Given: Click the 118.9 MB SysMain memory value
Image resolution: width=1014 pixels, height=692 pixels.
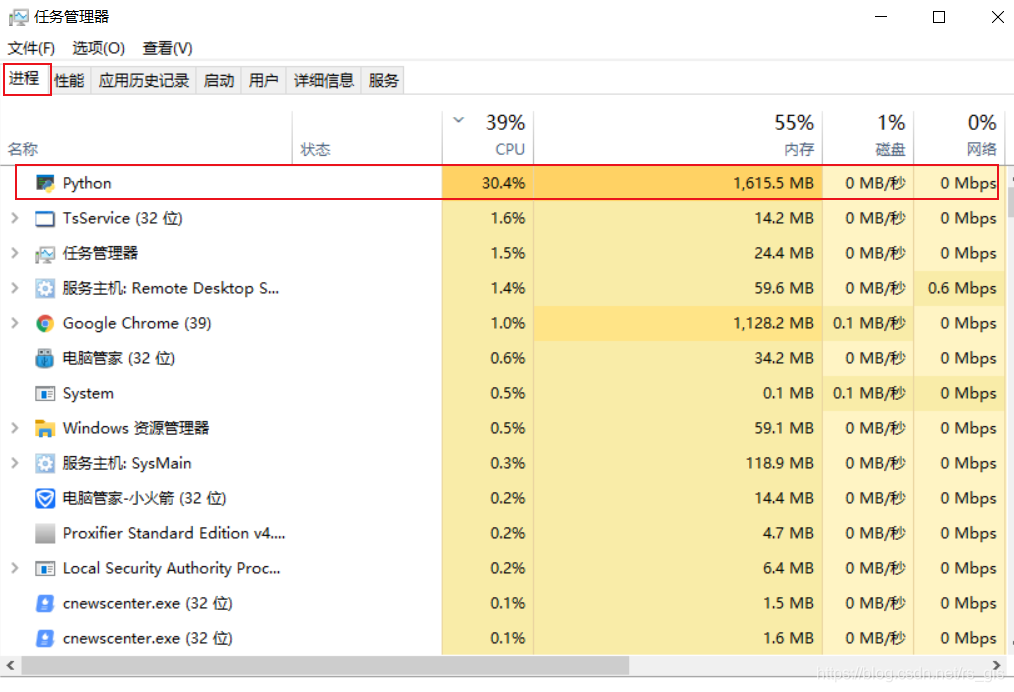Looking at the screenshot, I should pyautogui.click(x=780, y=463).
